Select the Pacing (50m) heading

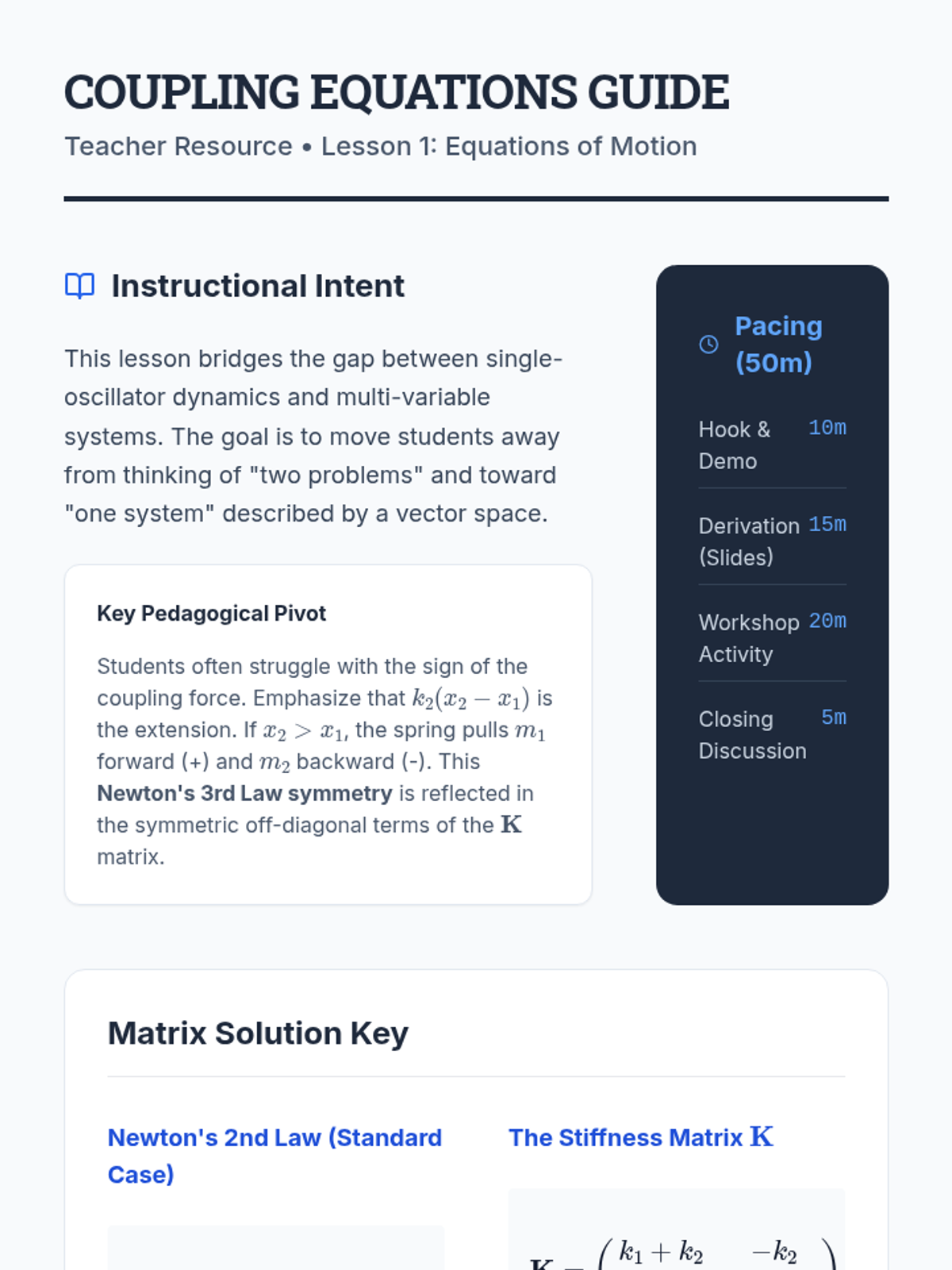point(778,344)
